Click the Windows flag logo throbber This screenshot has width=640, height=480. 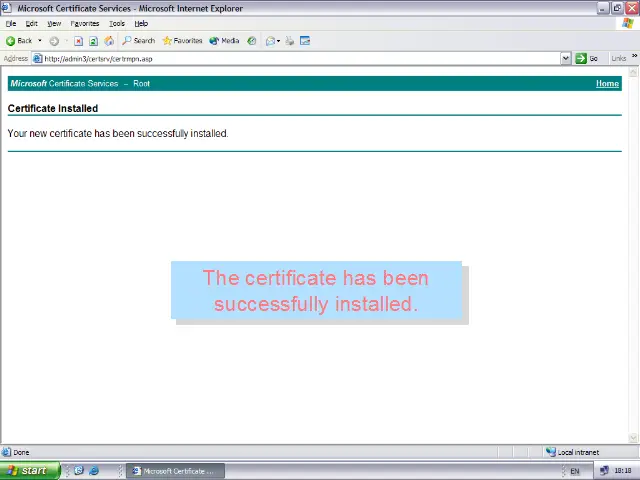pos(628,23)
